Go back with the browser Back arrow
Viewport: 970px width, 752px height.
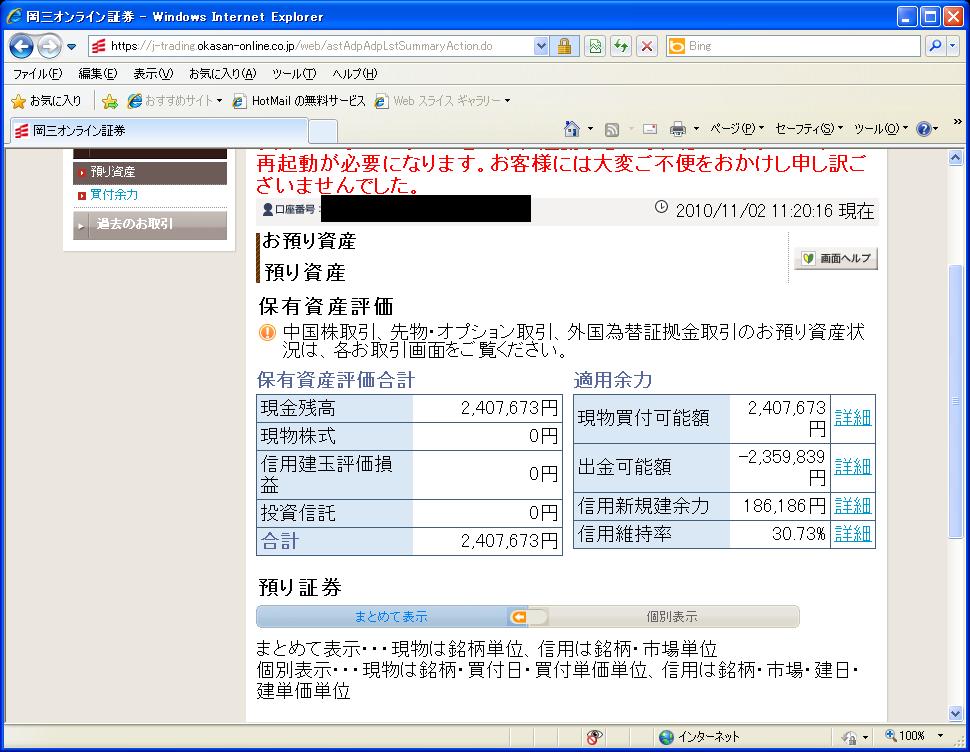(x=21, y=46)
